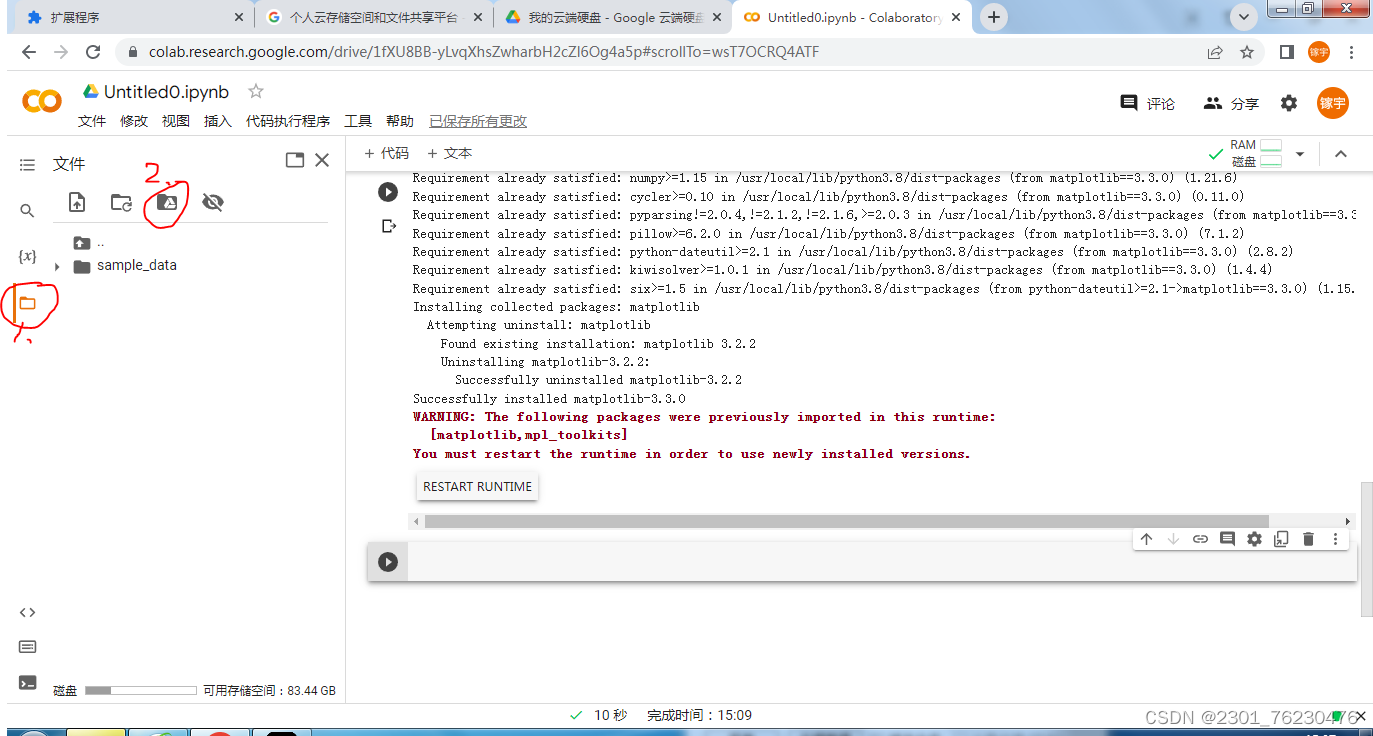Add a comment to the selected cell
Viewport: 1373px width, 736px height.
(x=1227, y=538)
